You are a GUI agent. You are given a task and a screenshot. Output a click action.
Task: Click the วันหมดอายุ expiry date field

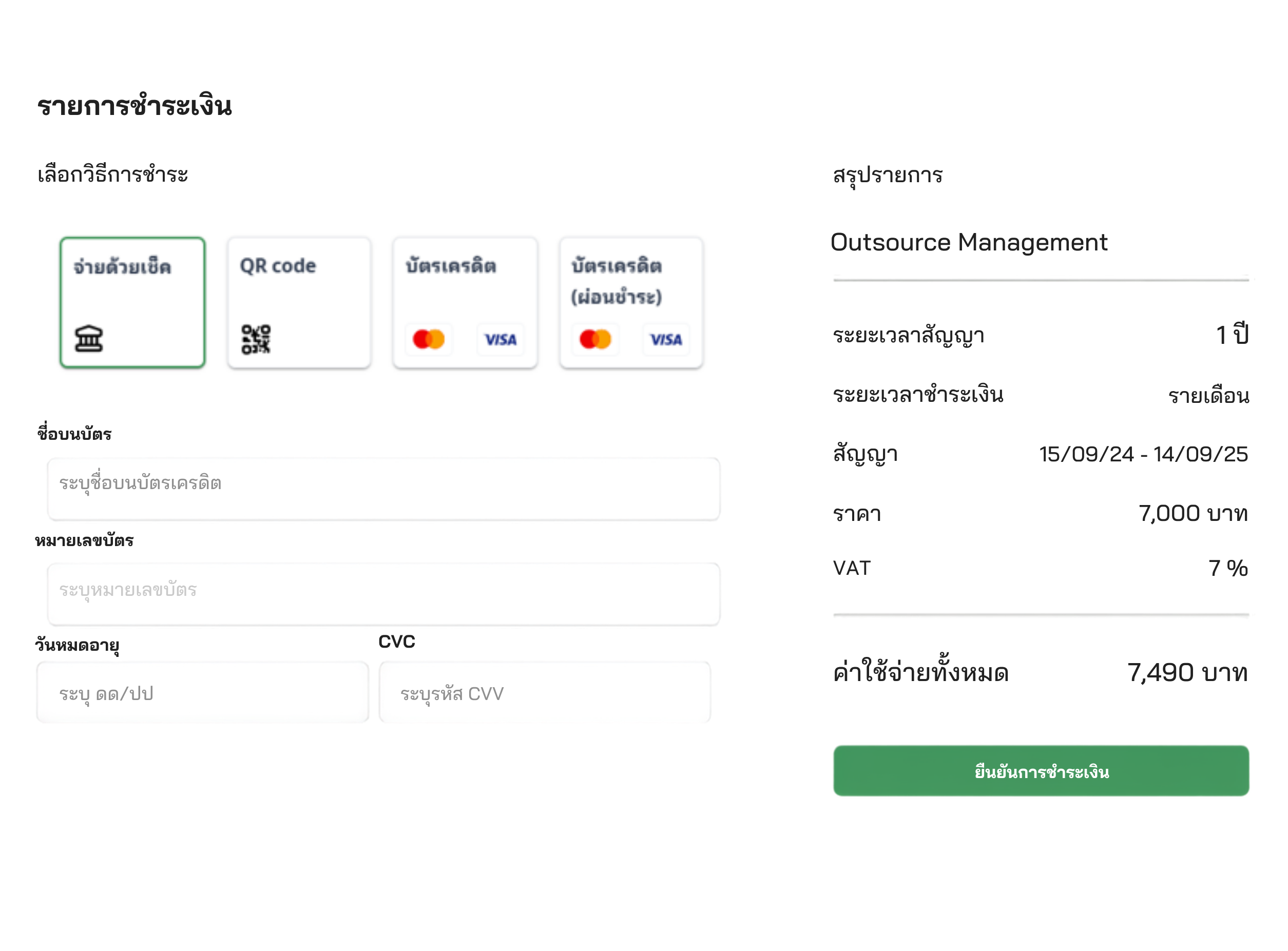click(x=203, y=692)
